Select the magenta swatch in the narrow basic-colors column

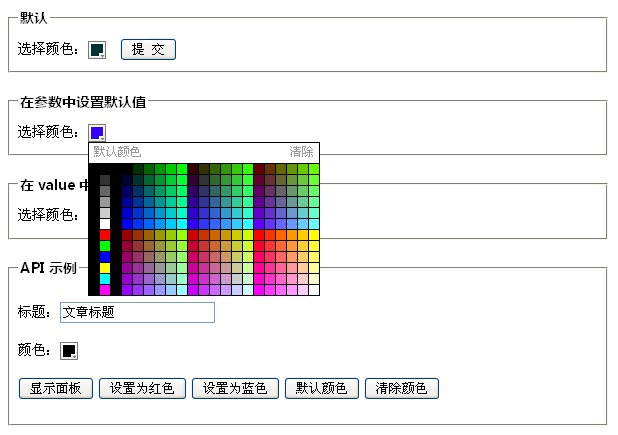tap(105, 290)
